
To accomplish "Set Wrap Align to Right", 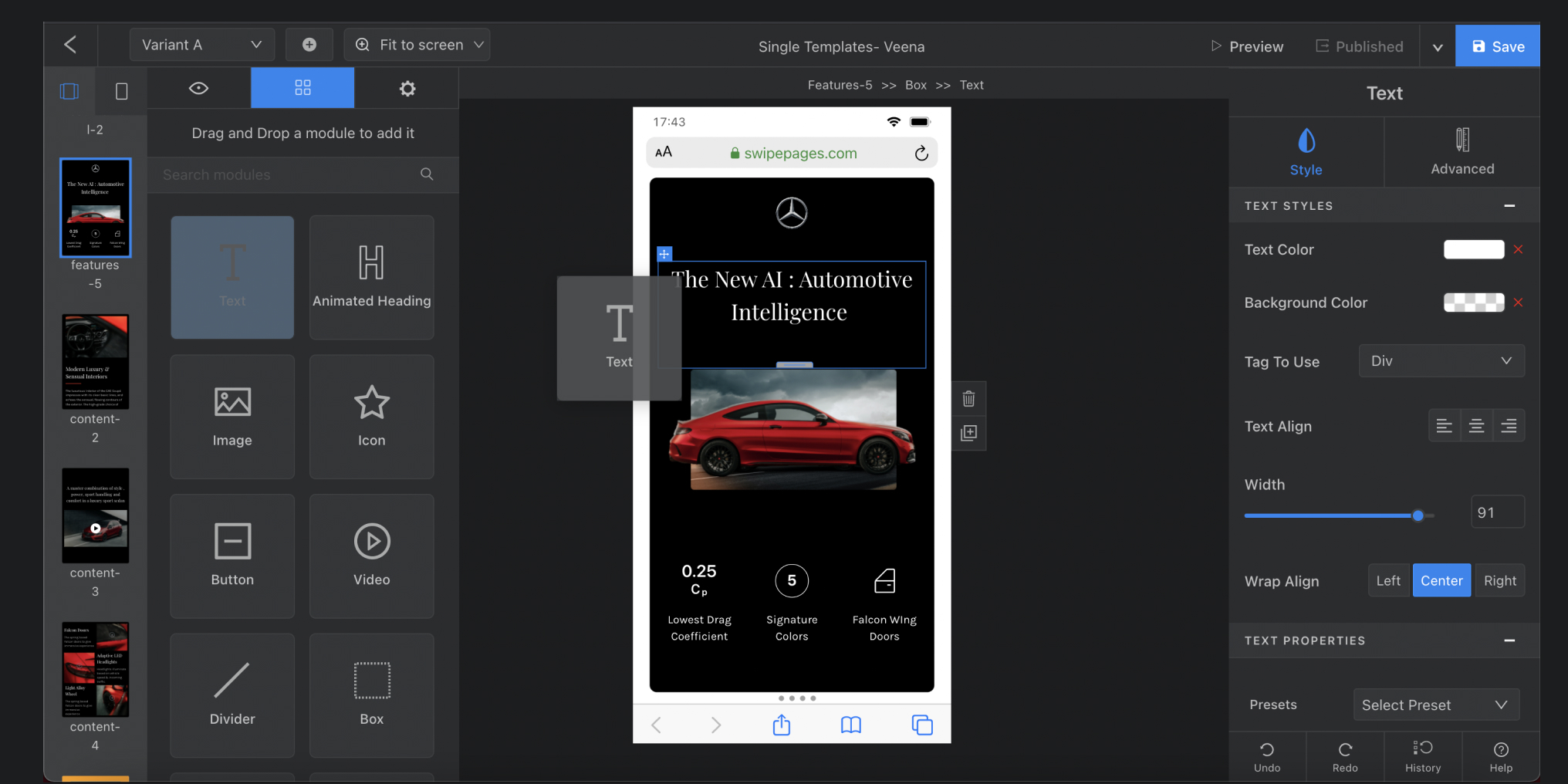I will pyautogui.click(x=1499, y=581).
